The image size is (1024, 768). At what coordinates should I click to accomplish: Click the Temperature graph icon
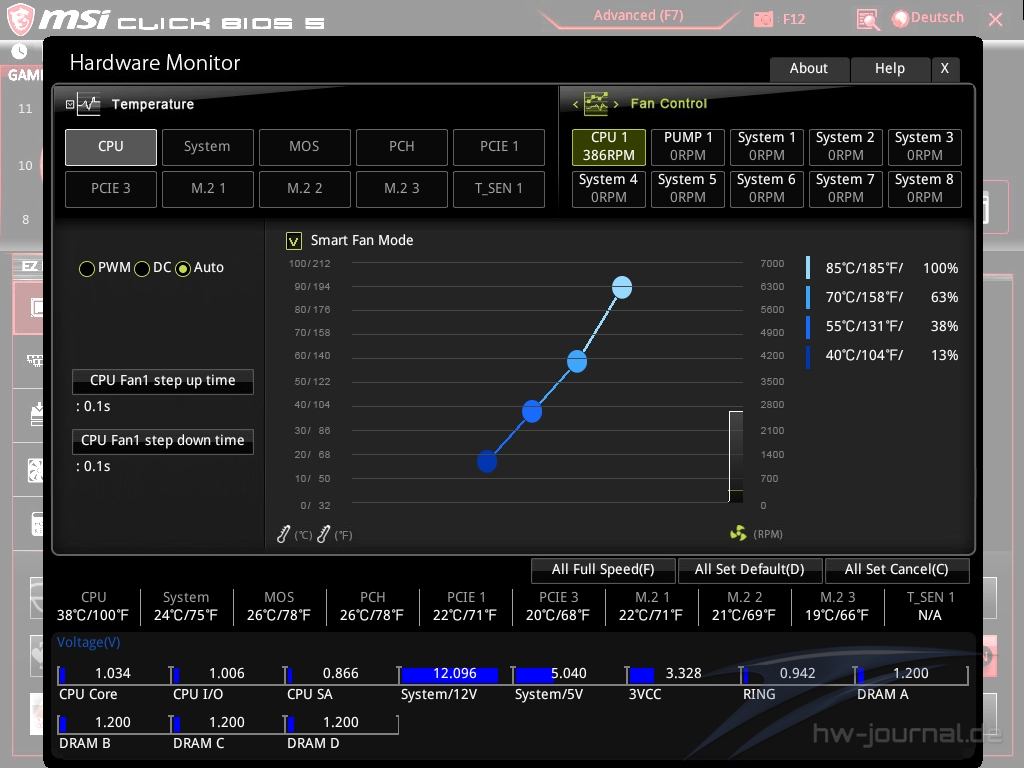[x=88, y=104]
